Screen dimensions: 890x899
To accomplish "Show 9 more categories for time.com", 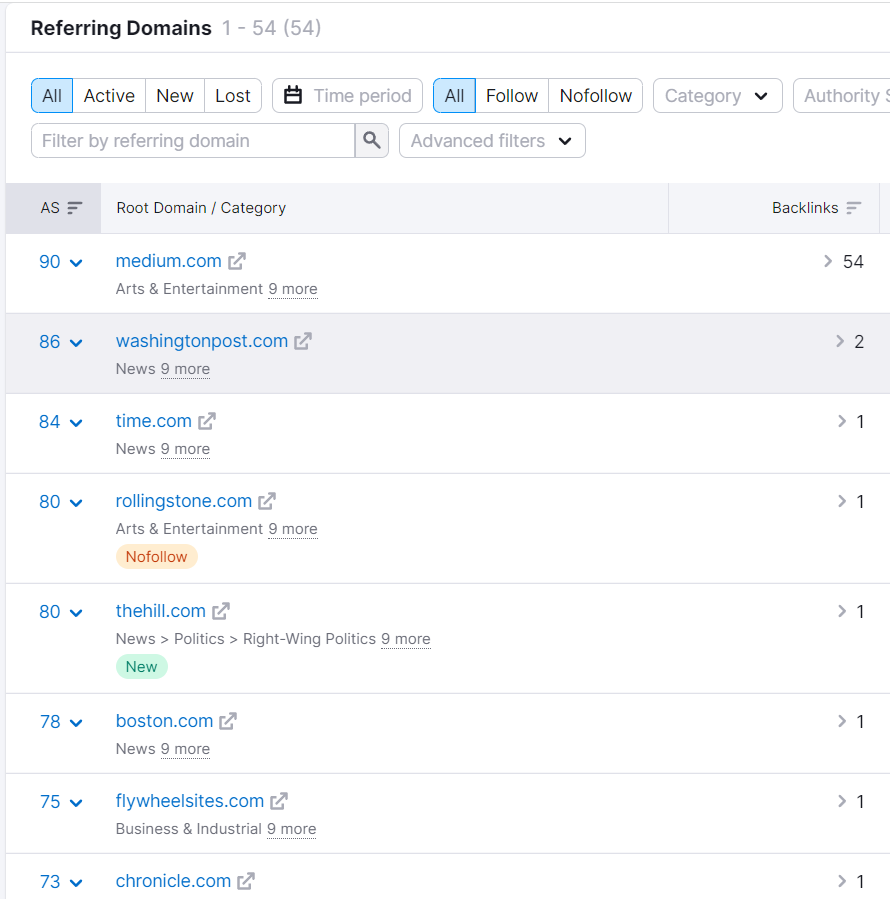I will 185,449.
